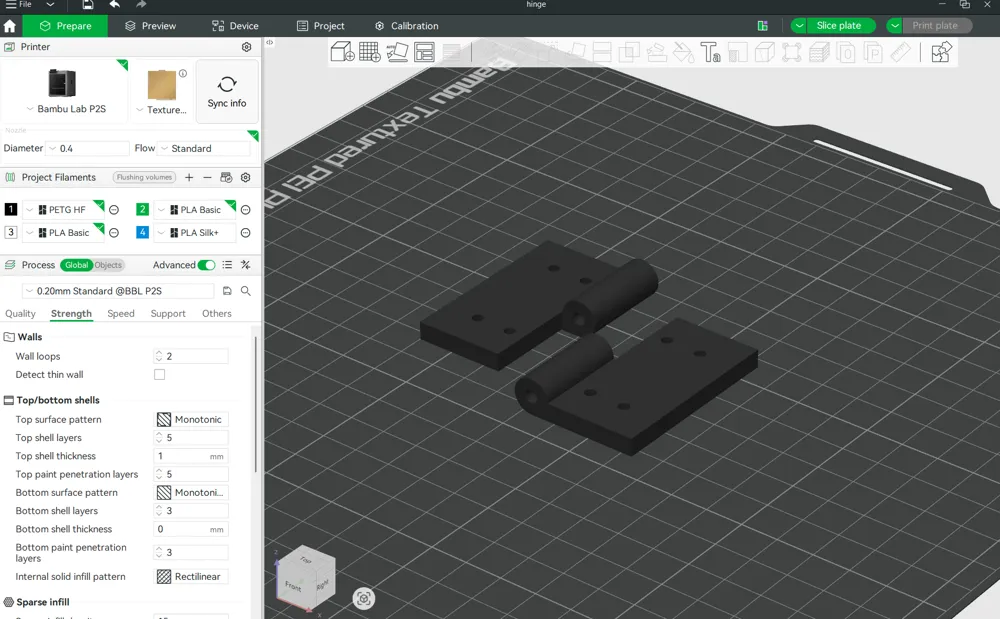Switch to the Preview tab
The image size is (1000, 619).
tap(151, 26)
